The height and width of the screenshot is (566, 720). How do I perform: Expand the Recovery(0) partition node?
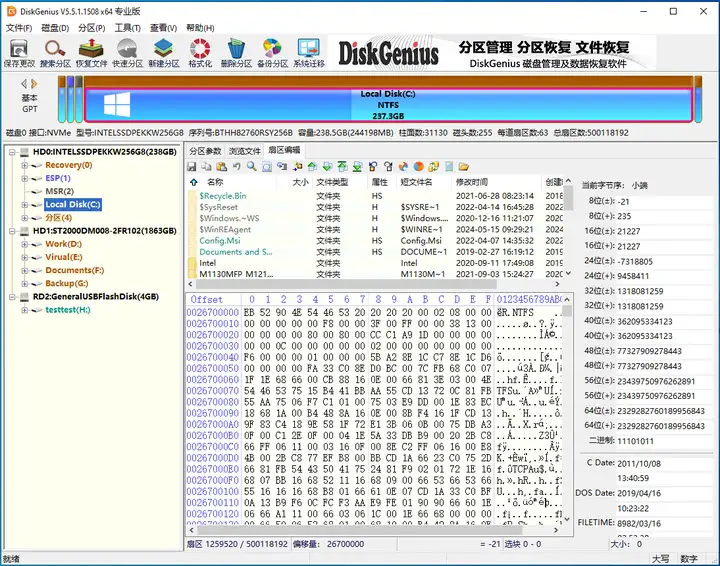24,165
